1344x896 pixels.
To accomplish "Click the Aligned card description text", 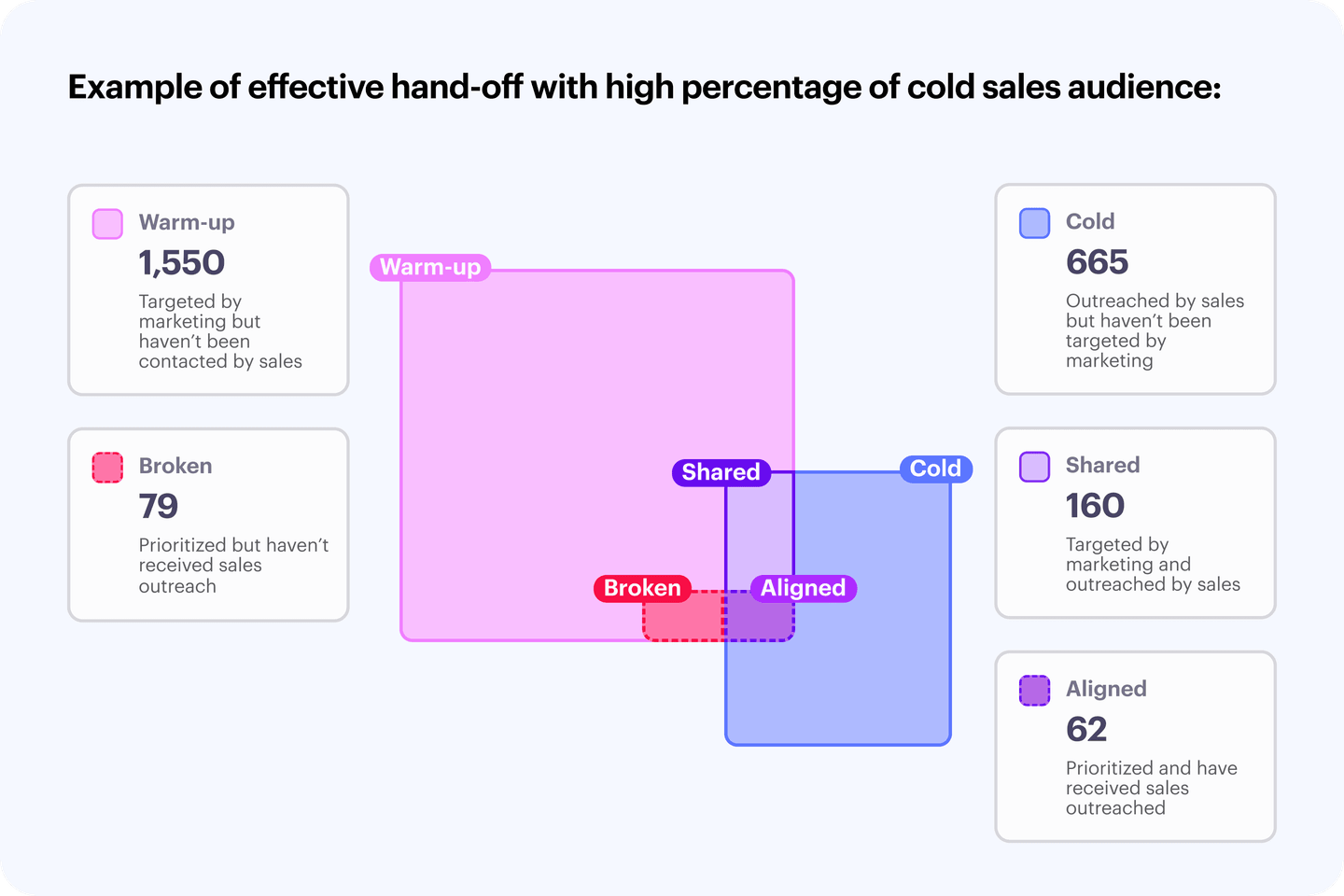I will click(1151, 788).
